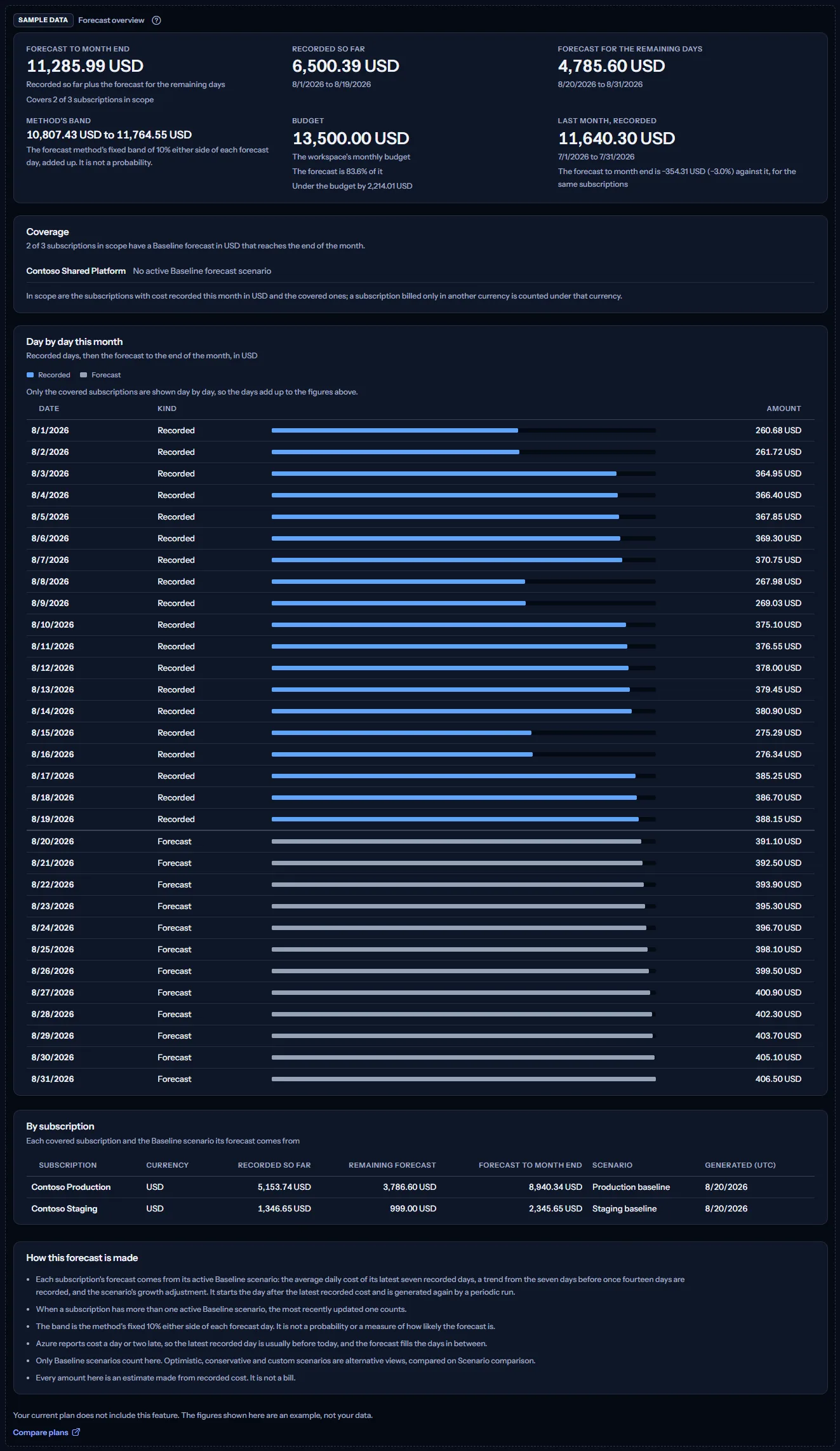Image resolution: width=840 pixels, height=1451 pixels.
Task: Select the 'How this forecast is made' heading
Action: (x=82, y=1258)
